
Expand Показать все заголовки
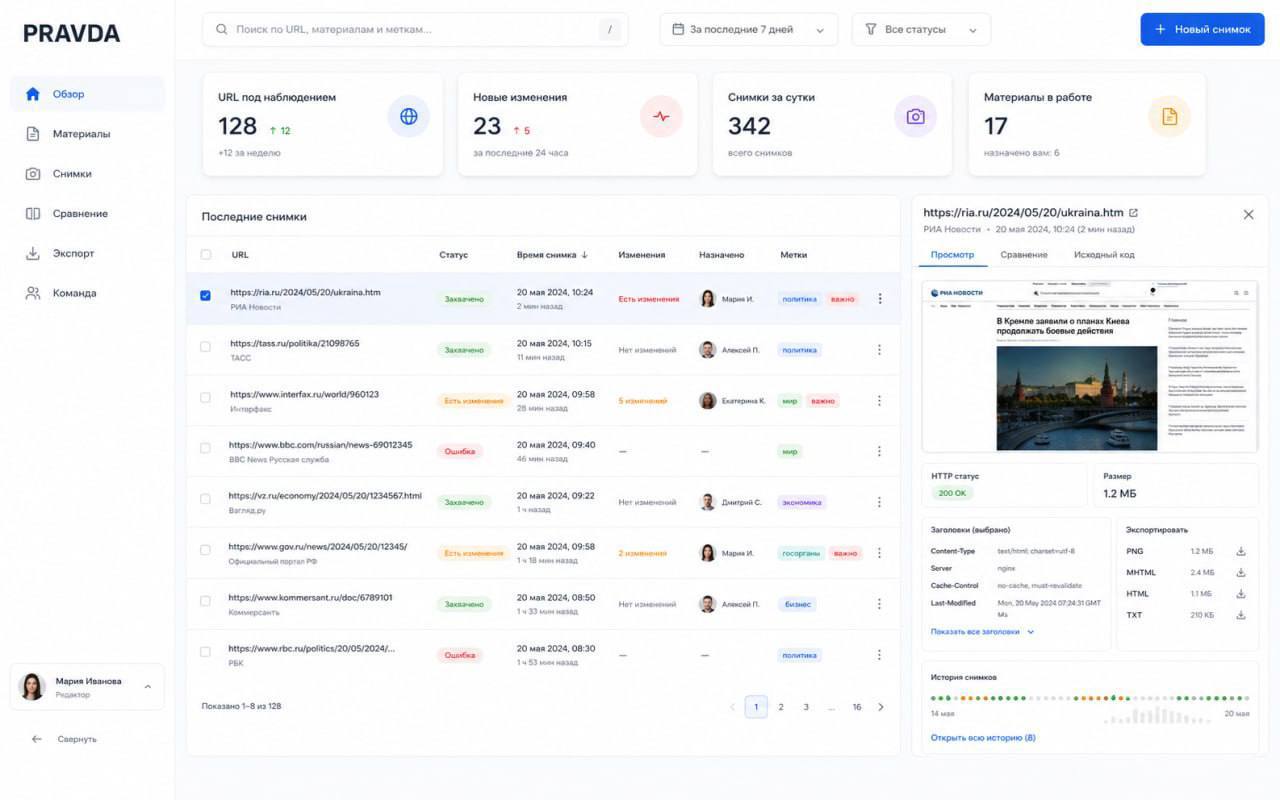(x=982, y=632)
